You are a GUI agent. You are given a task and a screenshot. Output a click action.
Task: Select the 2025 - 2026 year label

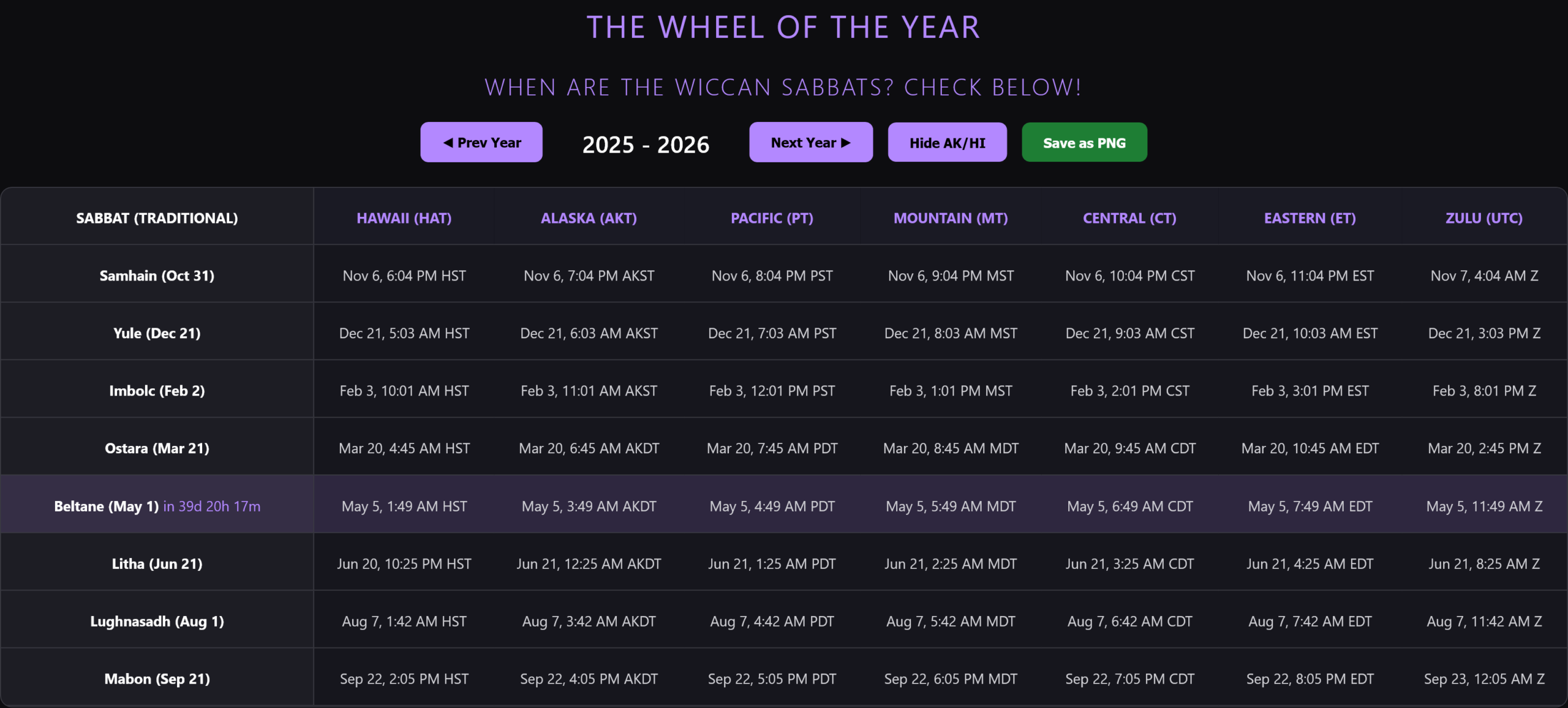646,145
